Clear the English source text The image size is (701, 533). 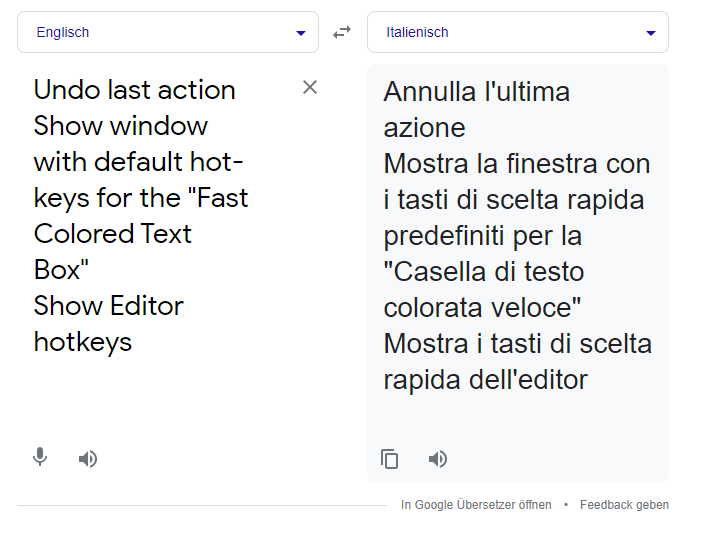coord(310,88)
